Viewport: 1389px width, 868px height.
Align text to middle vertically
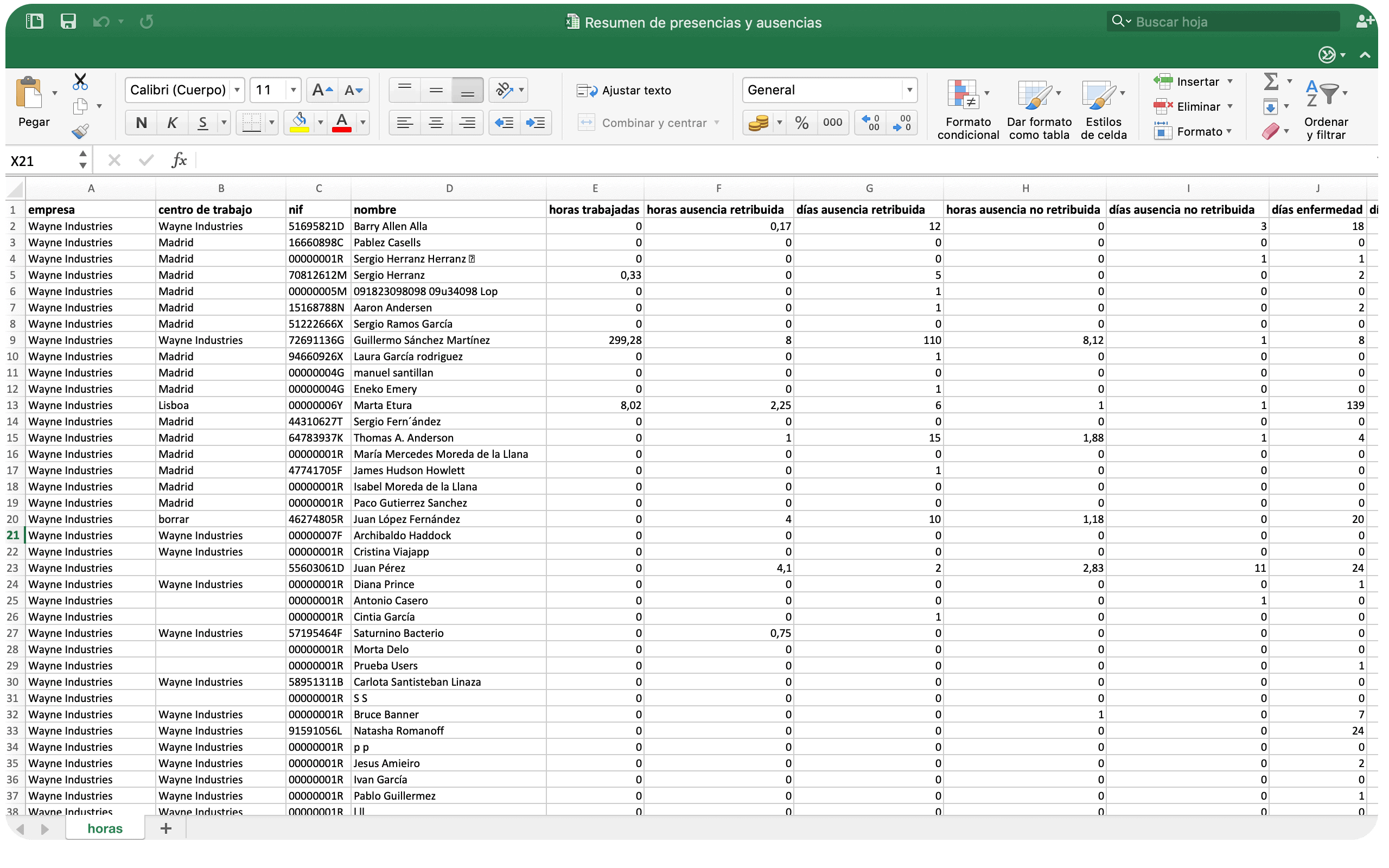436,90
